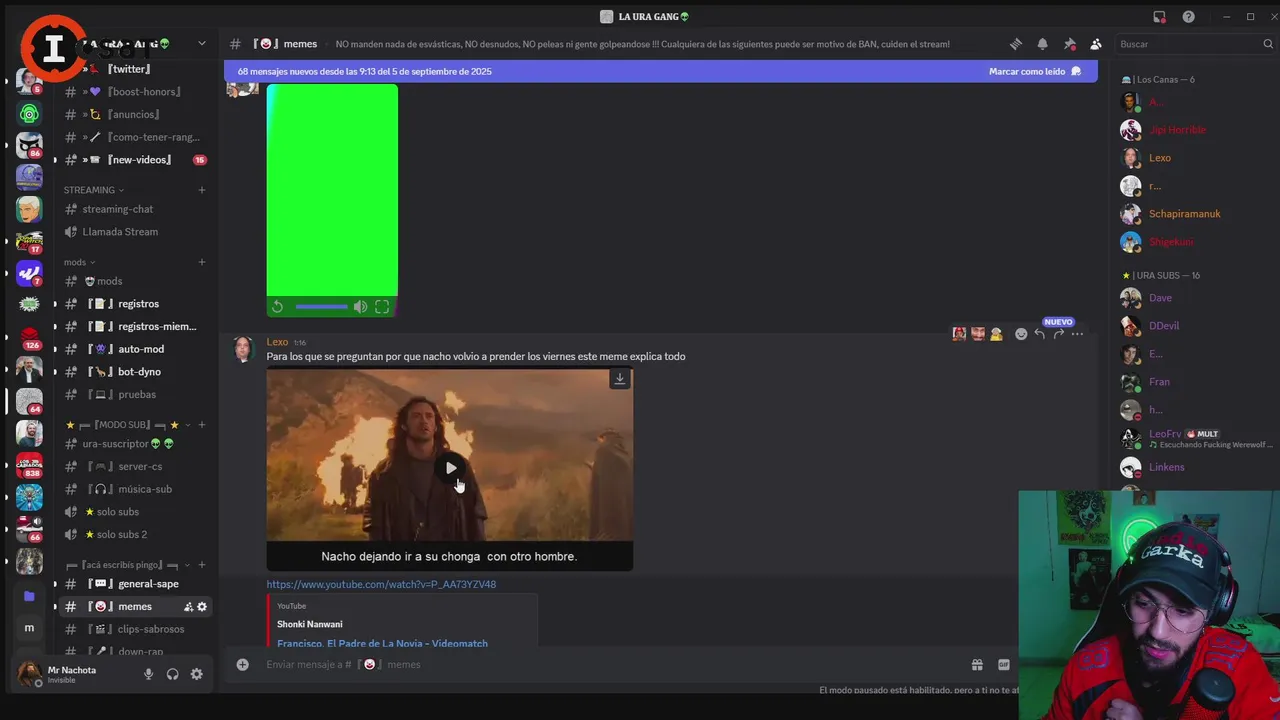1280x720 pixels.
Task: Download the meme video attachment
Action: (620, 379)
